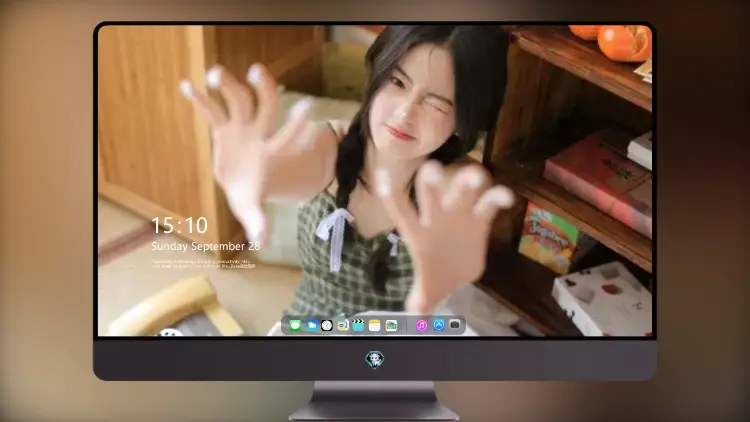This screenshot has height=422, width=750.
Task: Launch the clapperboard video app in dock
Action: click(x=358, y=325)
